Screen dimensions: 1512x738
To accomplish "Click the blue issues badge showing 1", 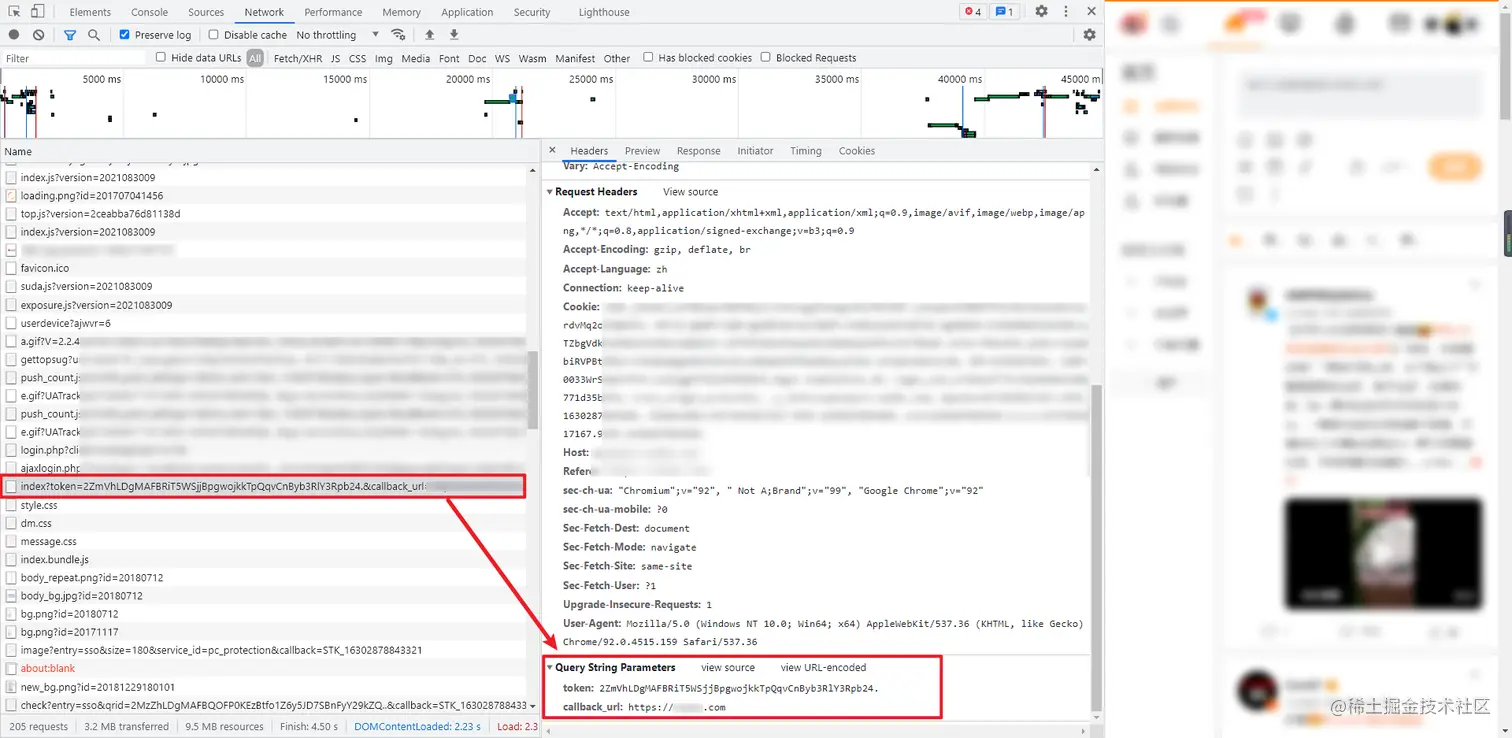I will pyautogui.click(x=1005, y=12).
